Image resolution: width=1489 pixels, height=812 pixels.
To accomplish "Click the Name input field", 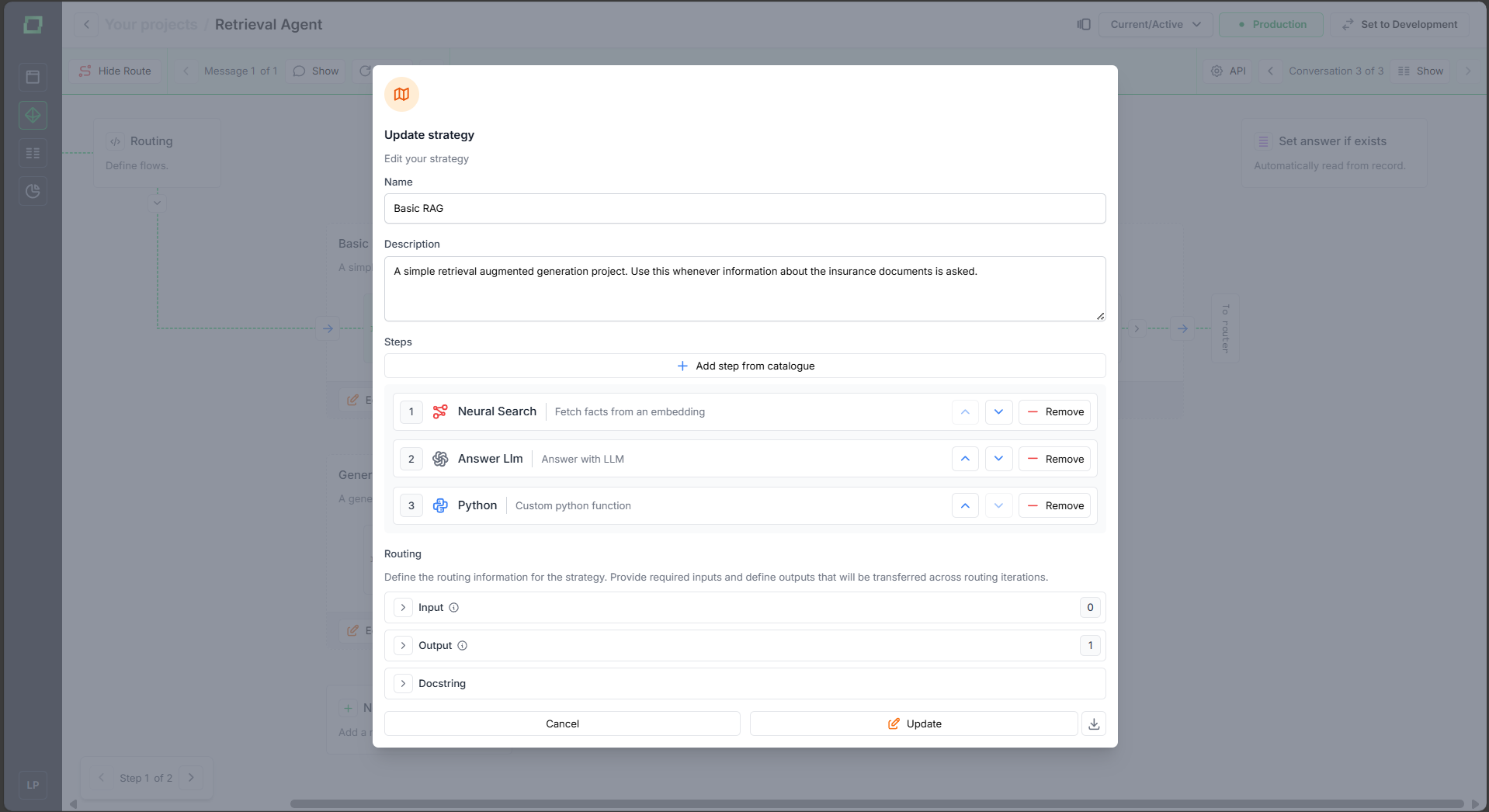I will (745, 208).
